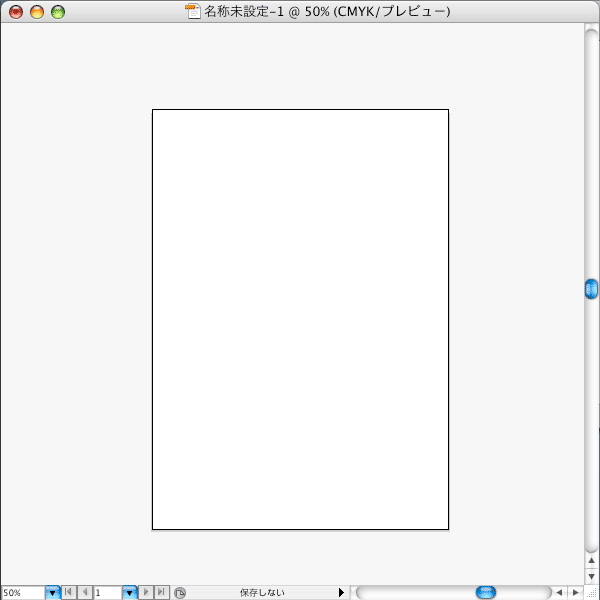Click the scroll left arrow
Screen dimensions: 600x600
click(559, 592)
